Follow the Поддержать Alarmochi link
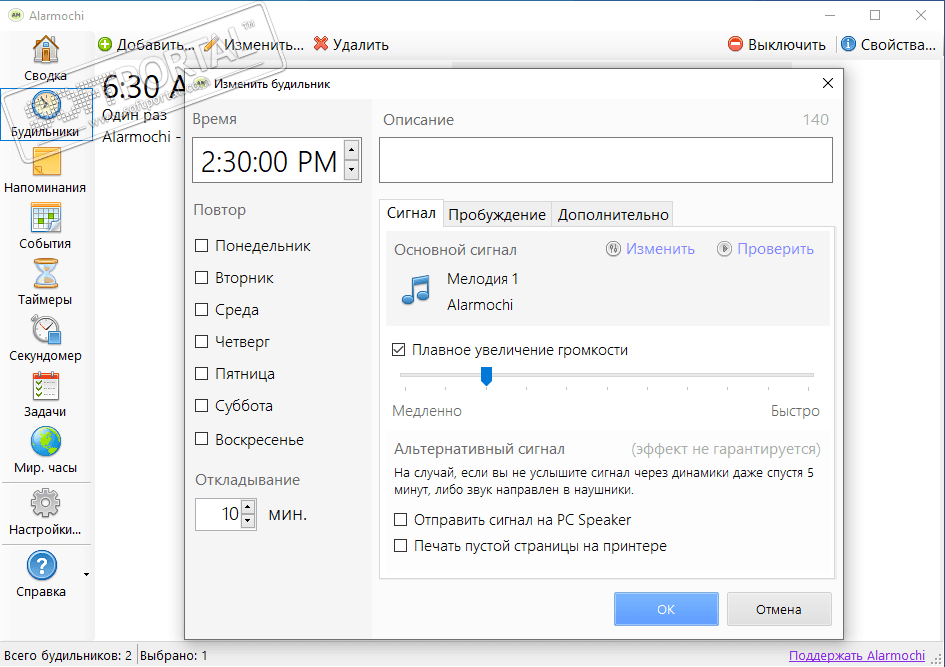Viewport: 945px width, 667px height. click(x=857, y=656)
